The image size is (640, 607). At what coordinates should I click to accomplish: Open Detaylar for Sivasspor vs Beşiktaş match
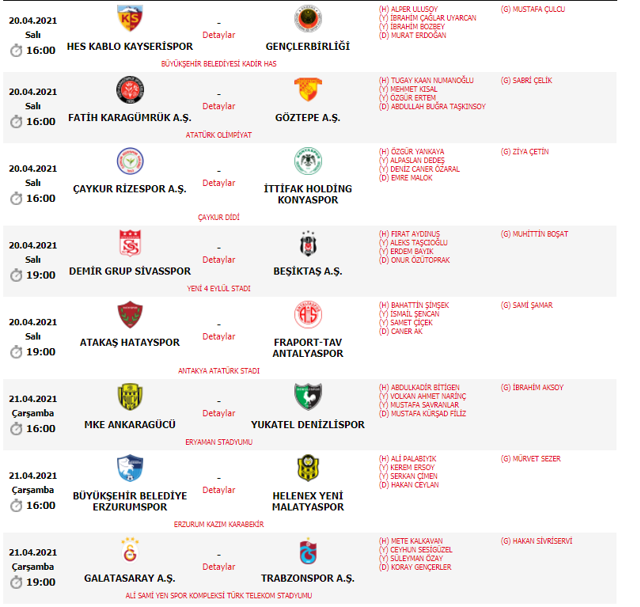219,259
